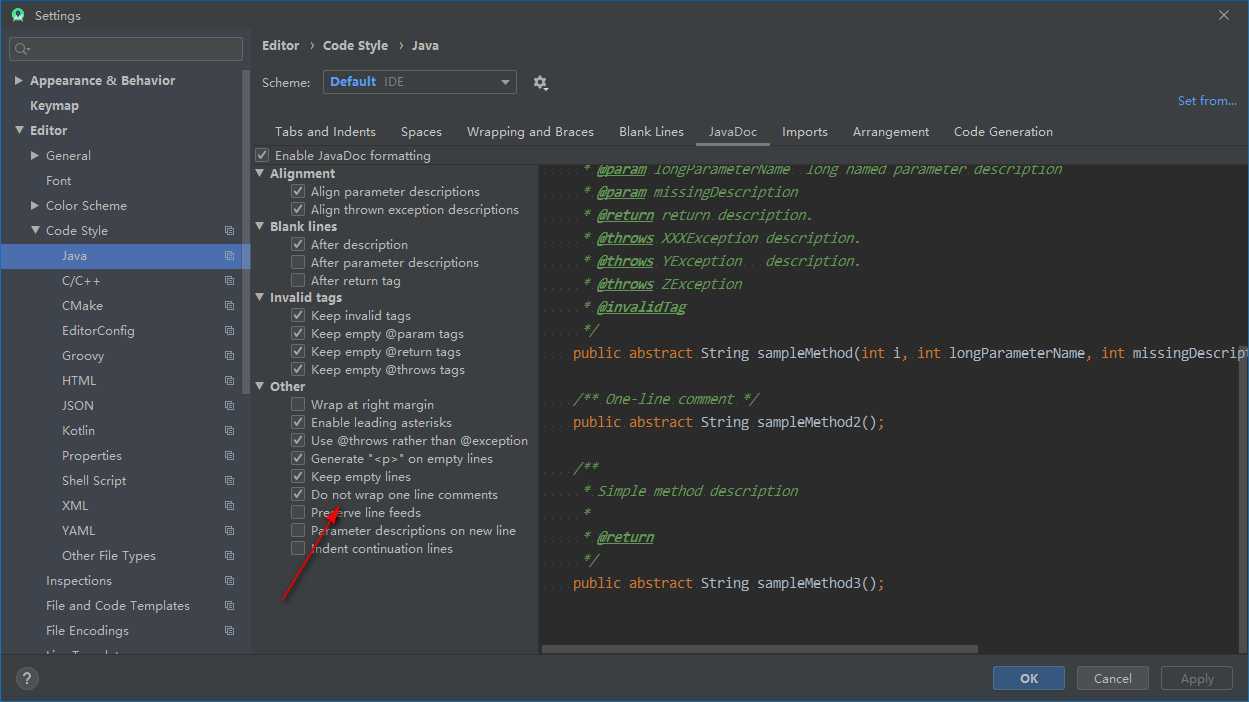1249x702 pixels.
Task: Click the copy icon on the Kotlin row
Action: (x=229, y=431)
